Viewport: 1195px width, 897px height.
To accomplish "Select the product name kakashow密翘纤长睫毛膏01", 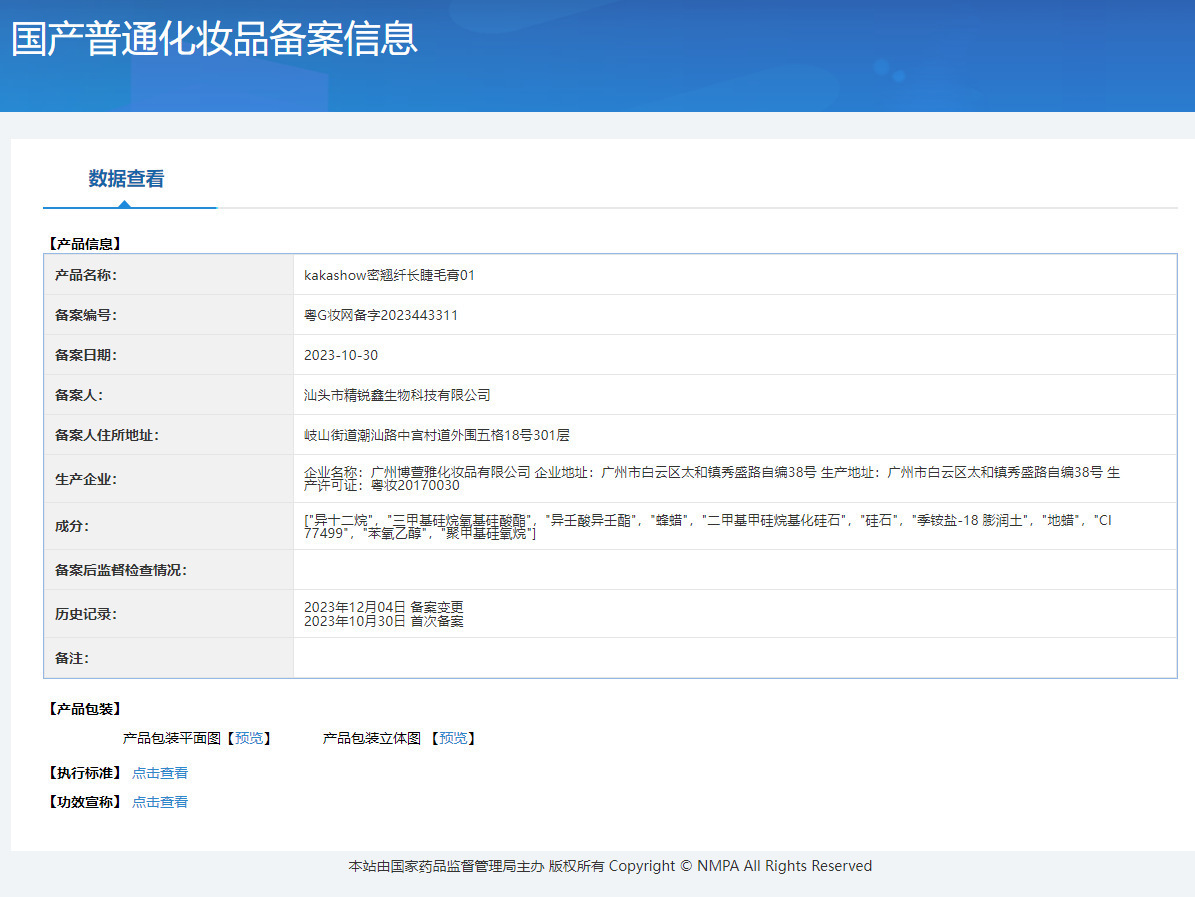I will coord(389,275).
